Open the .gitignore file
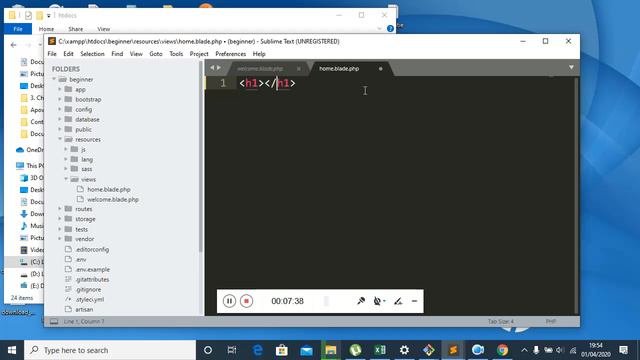Screen dimensions: 640x360 coord(88,289)
